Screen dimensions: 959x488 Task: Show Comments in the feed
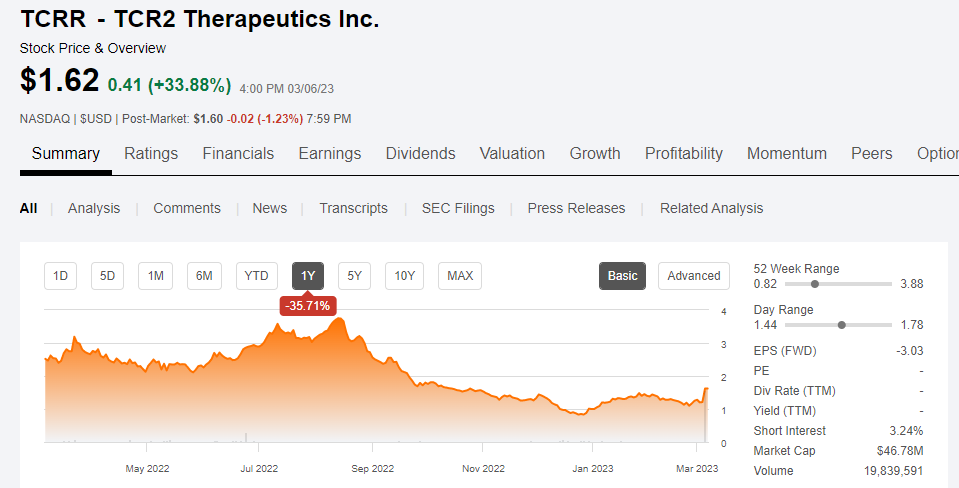tap(187, 208)
